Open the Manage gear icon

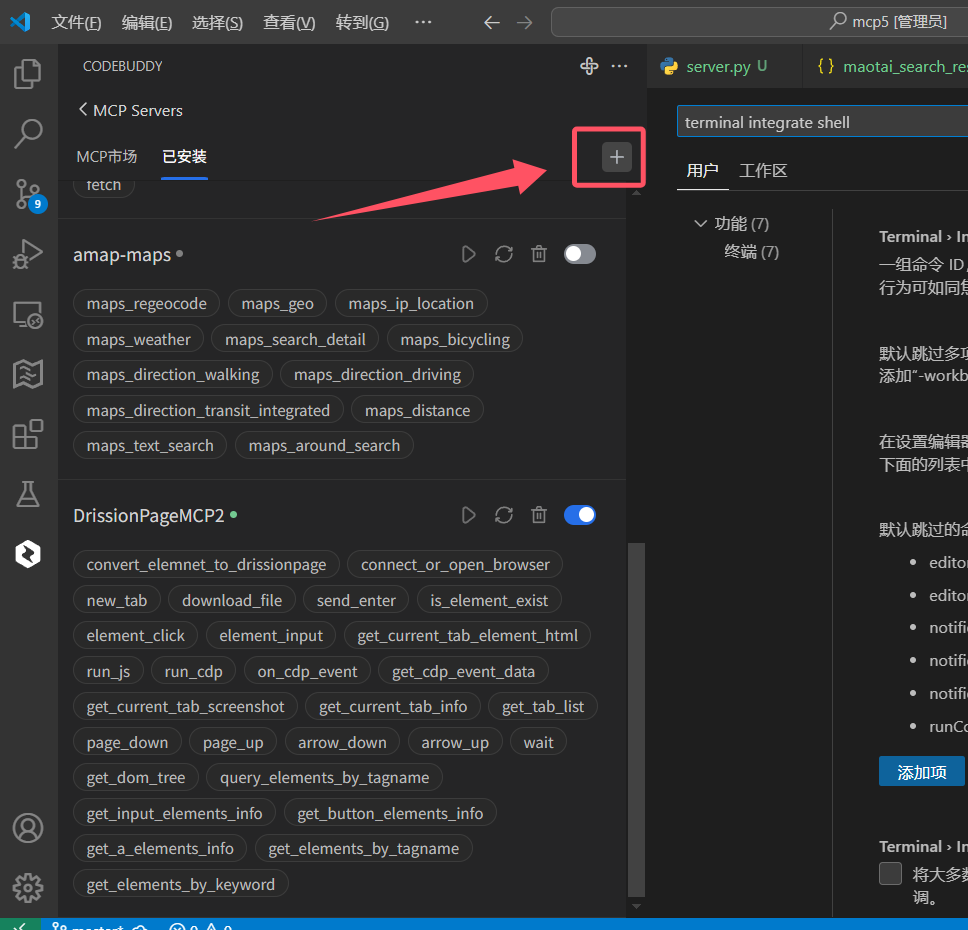[x=28, y=888]
